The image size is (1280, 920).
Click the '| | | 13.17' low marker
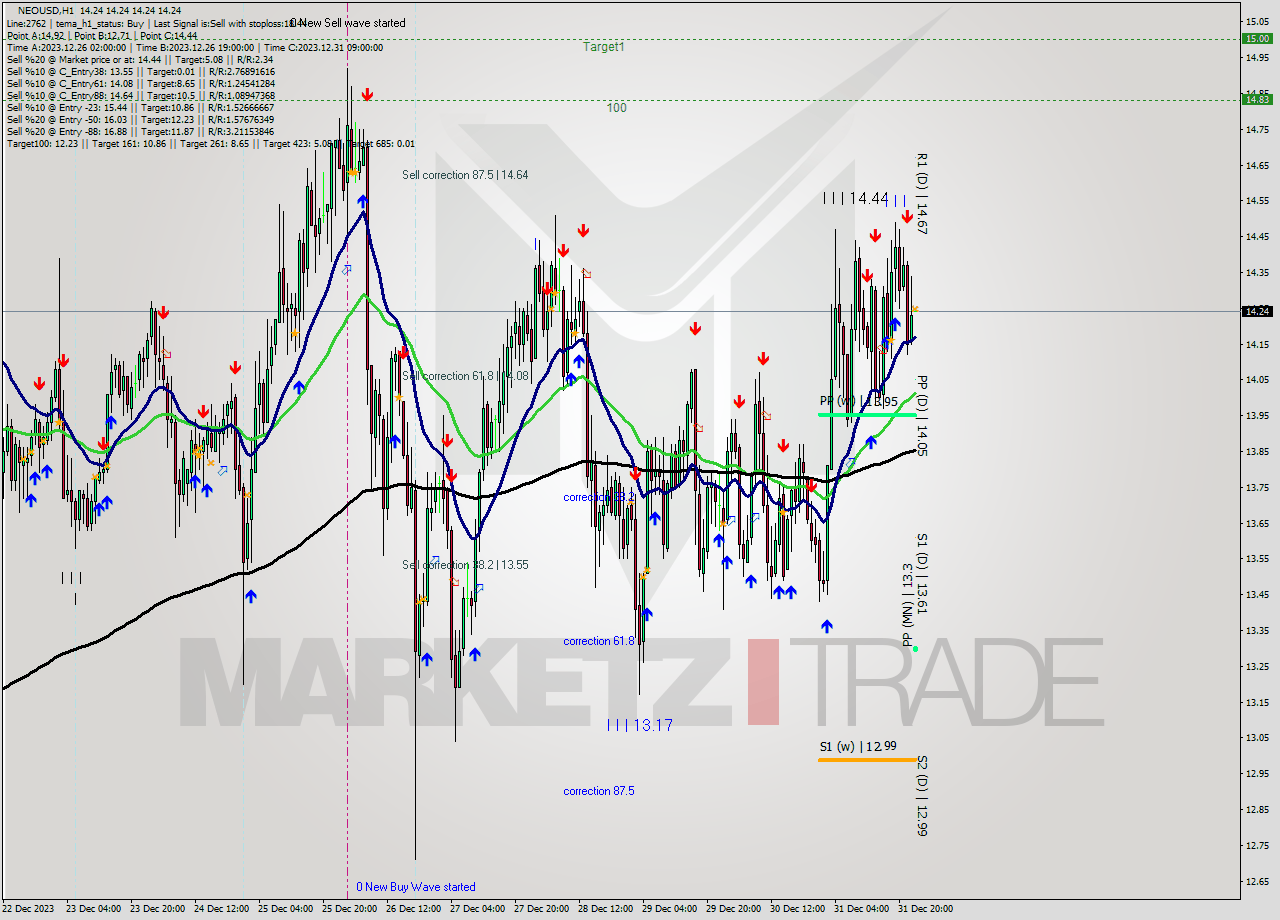(640, 725)
